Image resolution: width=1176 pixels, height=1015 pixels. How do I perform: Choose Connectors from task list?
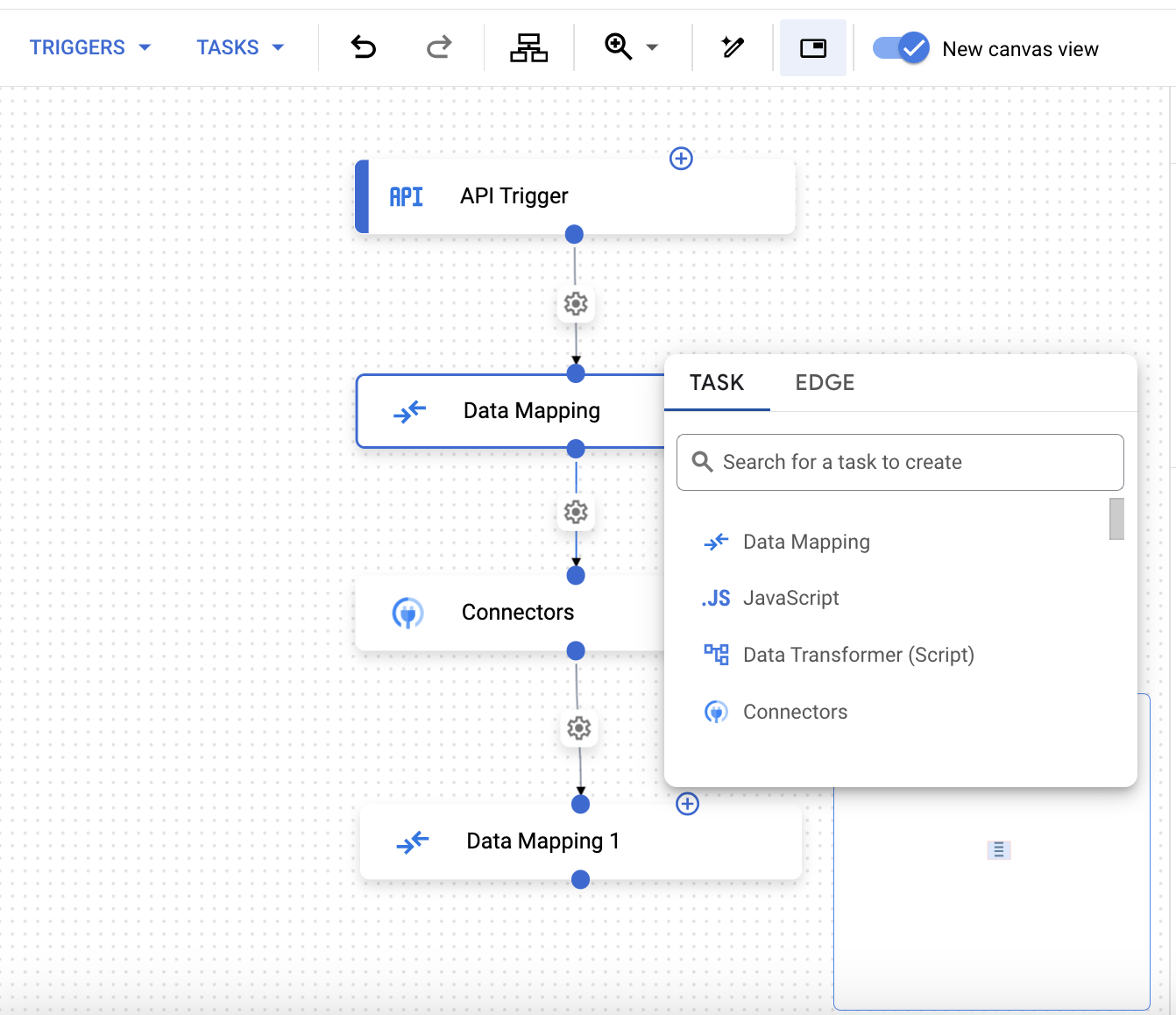point(887,712)
